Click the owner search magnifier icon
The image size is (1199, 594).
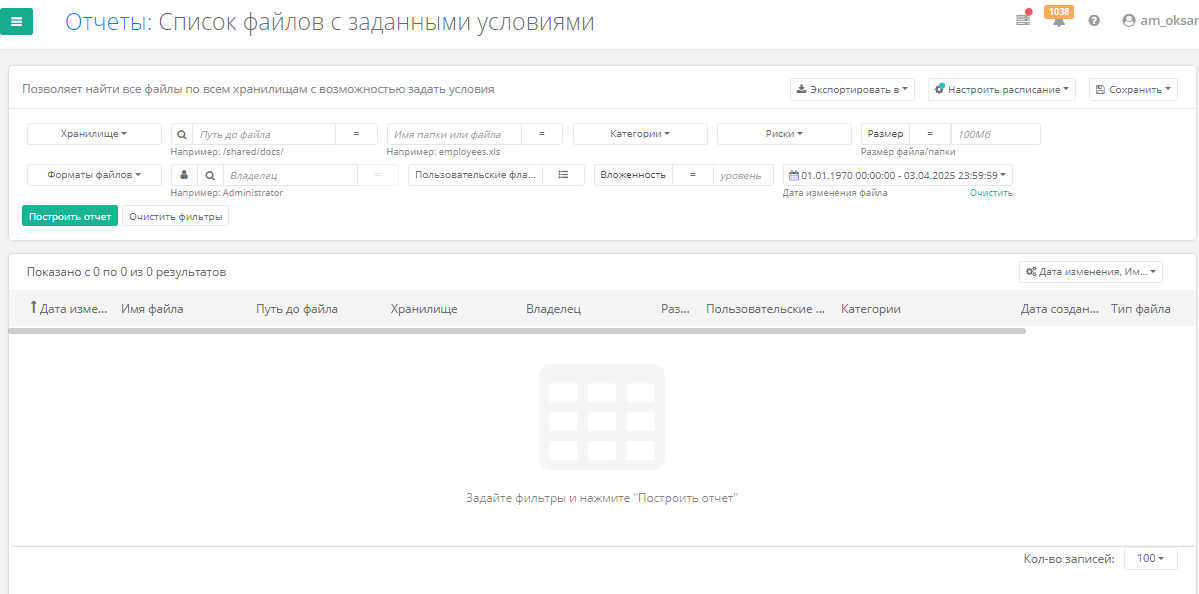click(210, 175)
